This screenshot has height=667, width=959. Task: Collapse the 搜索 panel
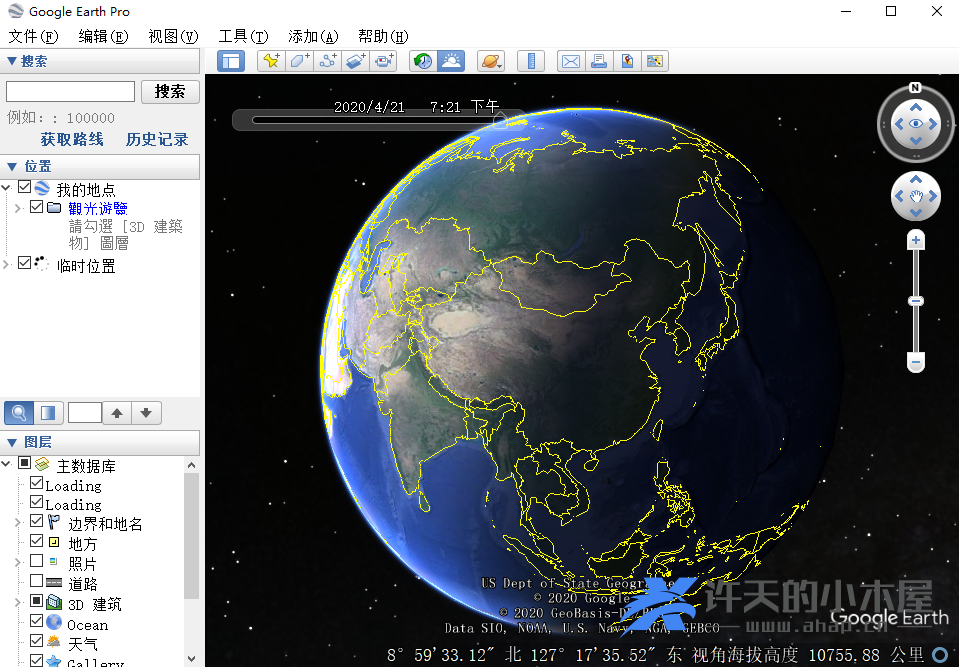point(12,61)
